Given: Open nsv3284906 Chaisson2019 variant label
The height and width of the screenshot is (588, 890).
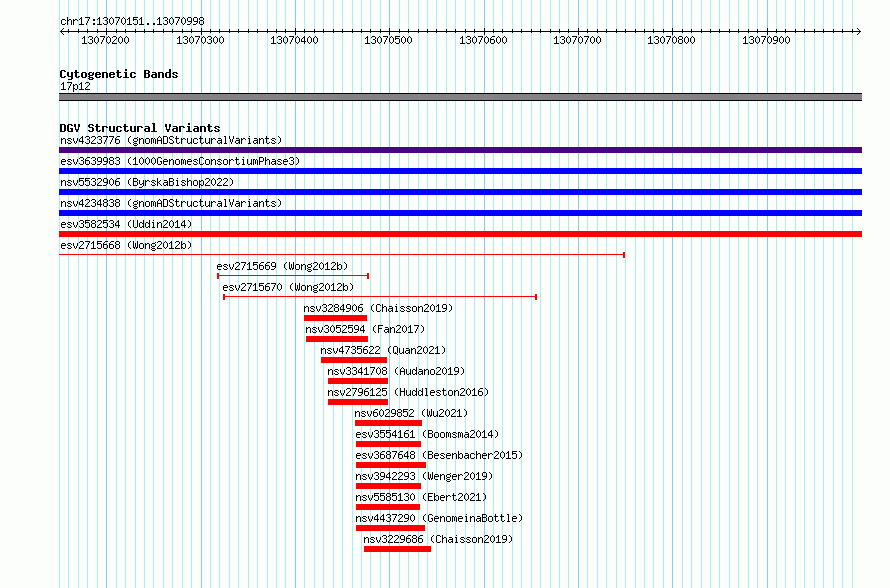Looking at the screenshot, I should tap(378, 308).
